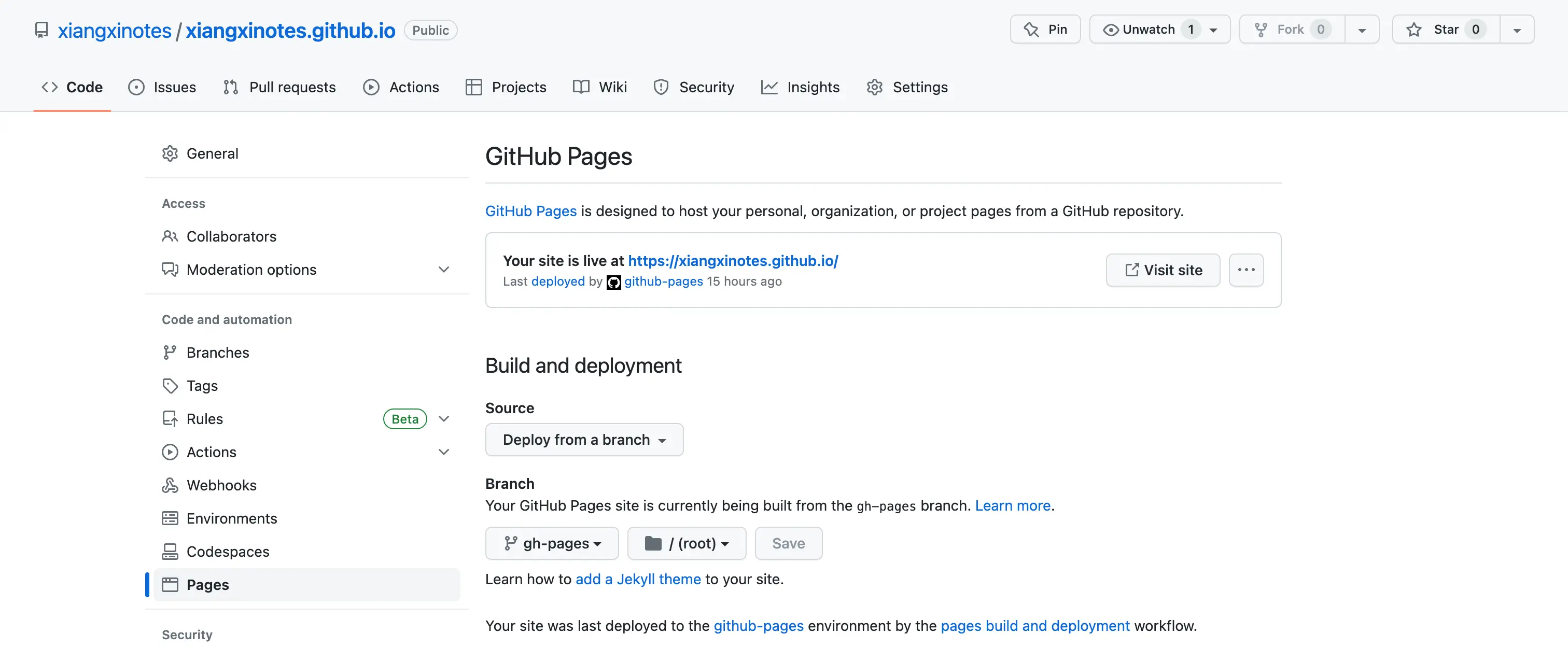Click the Visit site button
The image size is (1568, 648).
coord(1162,270)
